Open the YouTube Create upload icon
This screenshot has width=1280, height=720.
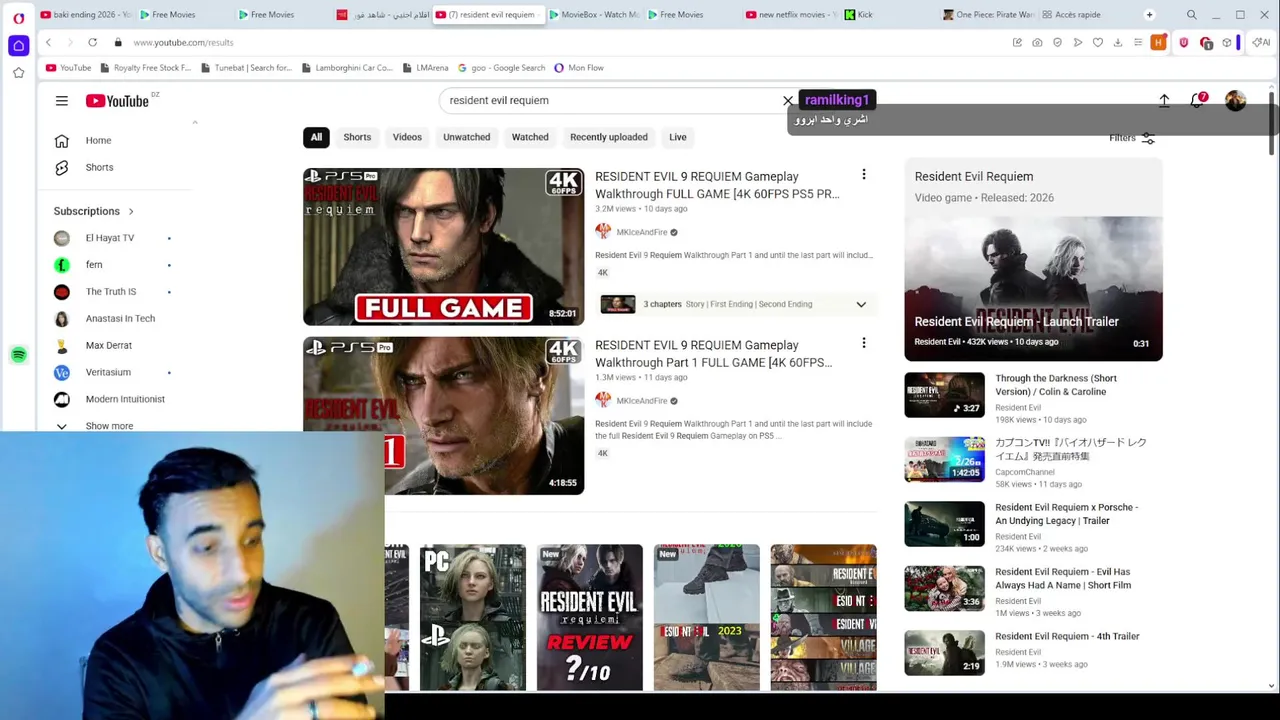(1164, 101)
